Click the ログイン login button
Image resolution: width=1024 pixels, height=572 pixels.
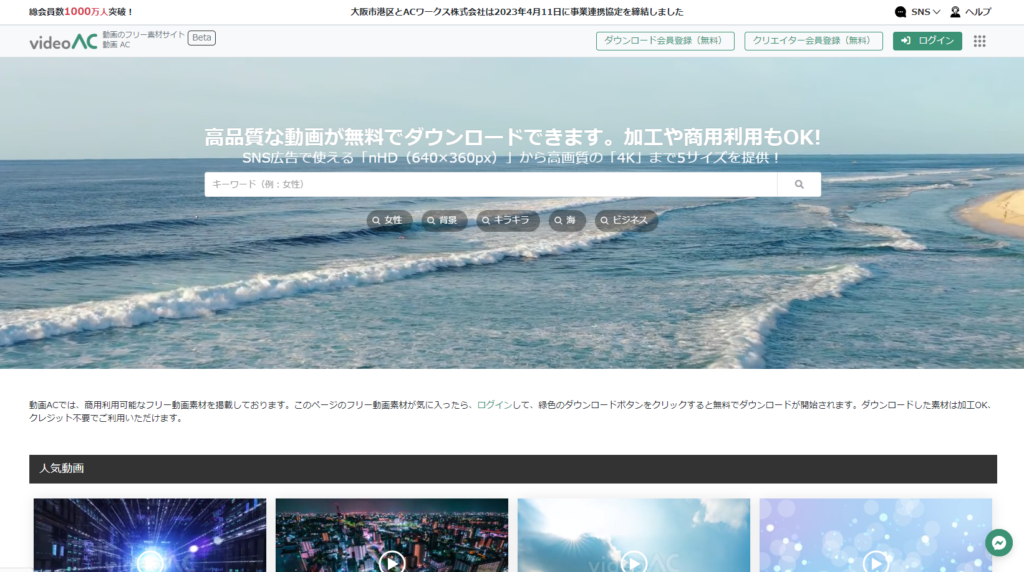point(927,40)
